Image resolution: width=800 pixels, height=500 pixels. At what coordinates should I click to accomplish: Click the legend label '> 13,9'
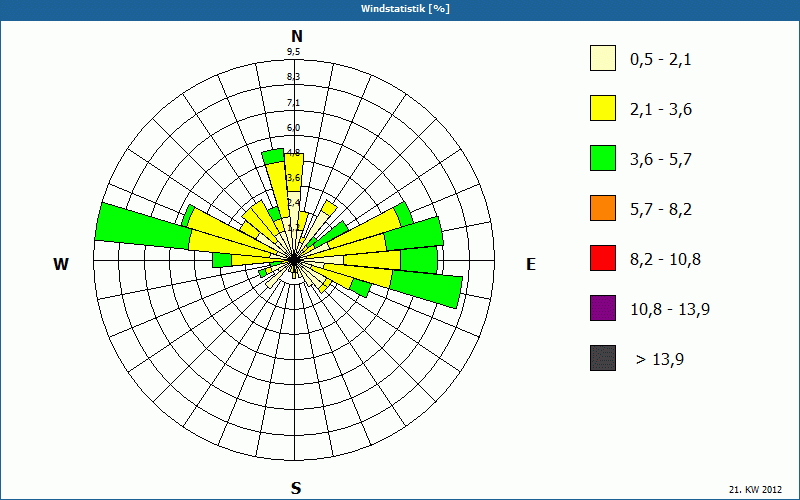coord(660,360)
